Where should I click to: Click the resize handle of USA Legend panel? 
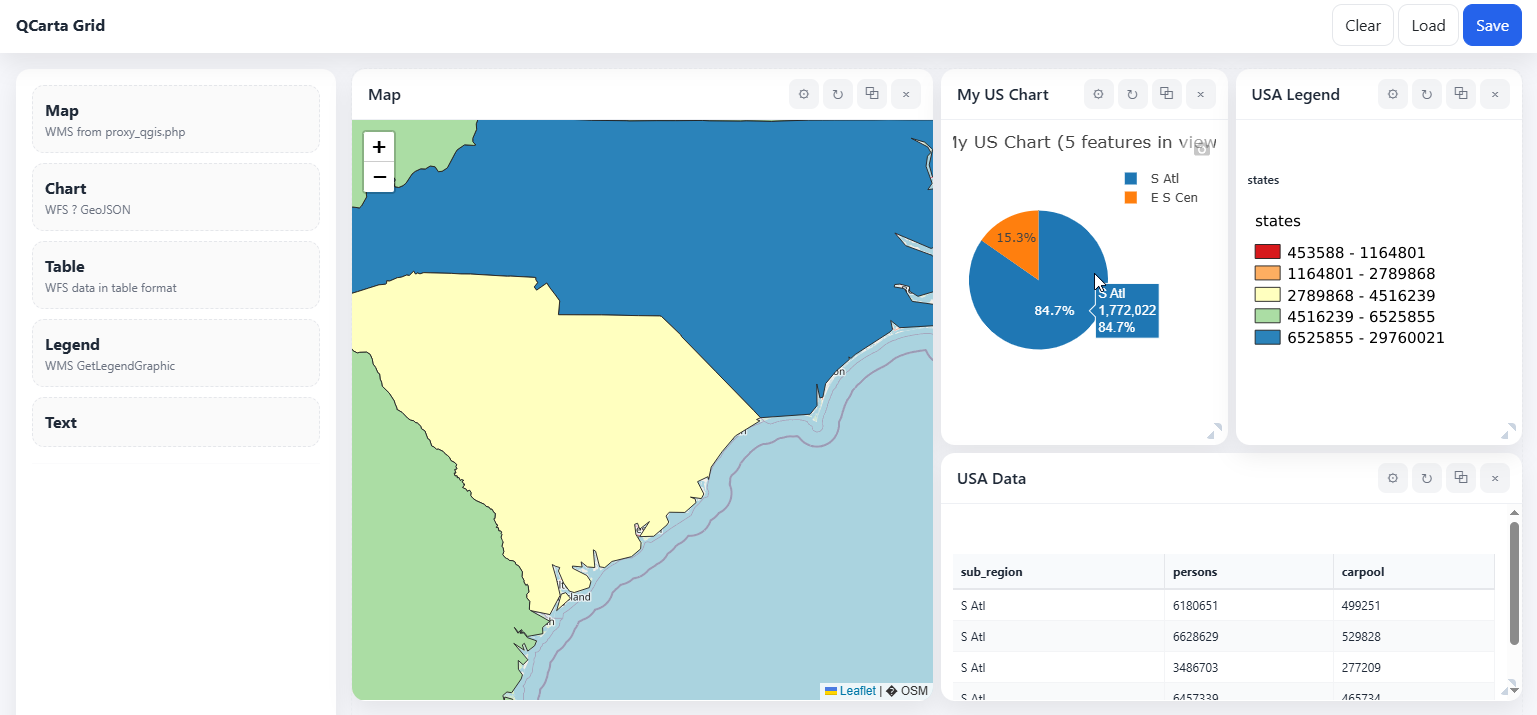(x=1508, y=431)
